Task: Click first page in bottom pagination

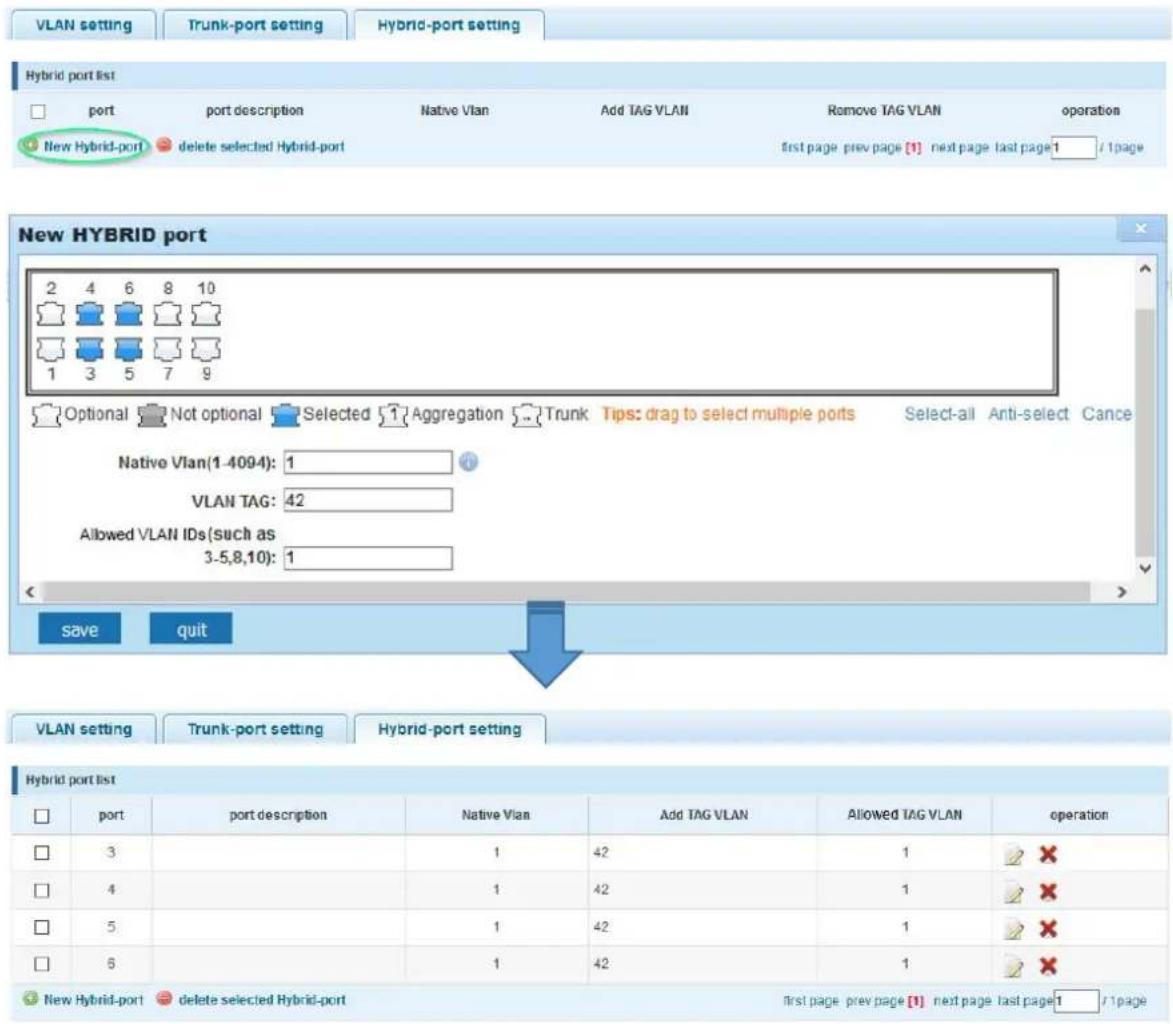Action: coord(810,1001)
